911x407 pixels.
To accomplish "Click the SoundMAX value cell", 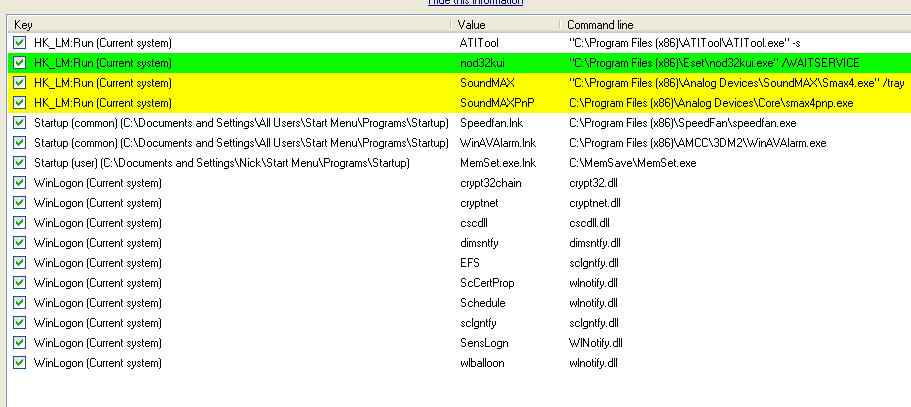I will click(x=487, y=83).
